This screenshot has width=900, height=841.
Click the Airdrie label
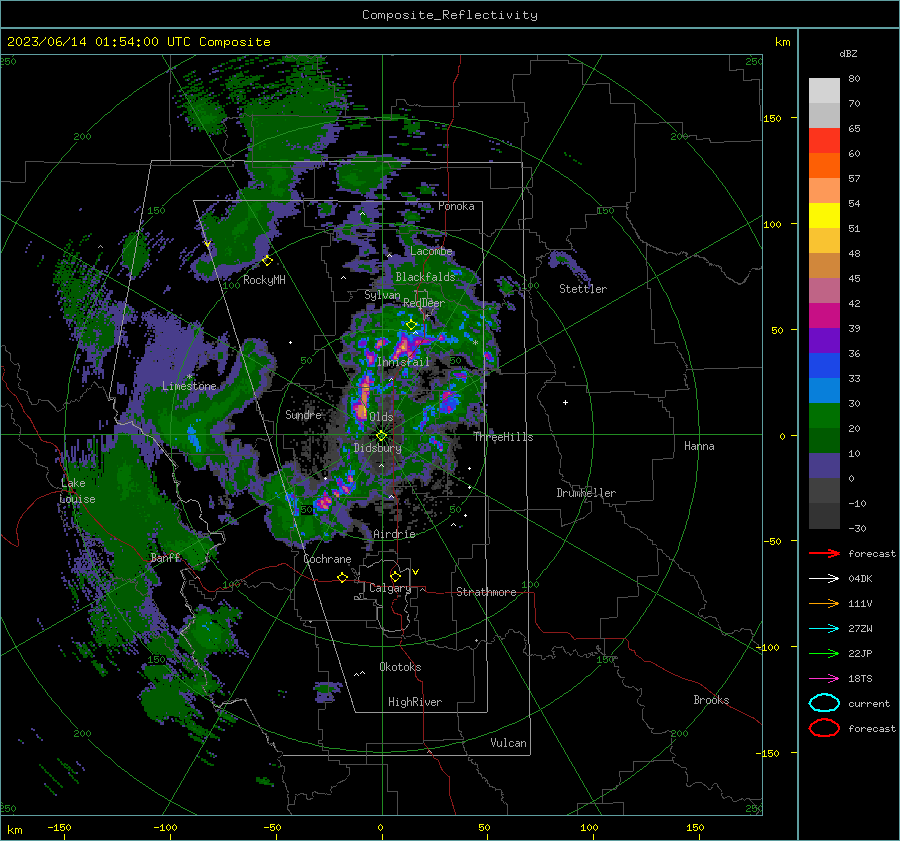coord(394,534)
